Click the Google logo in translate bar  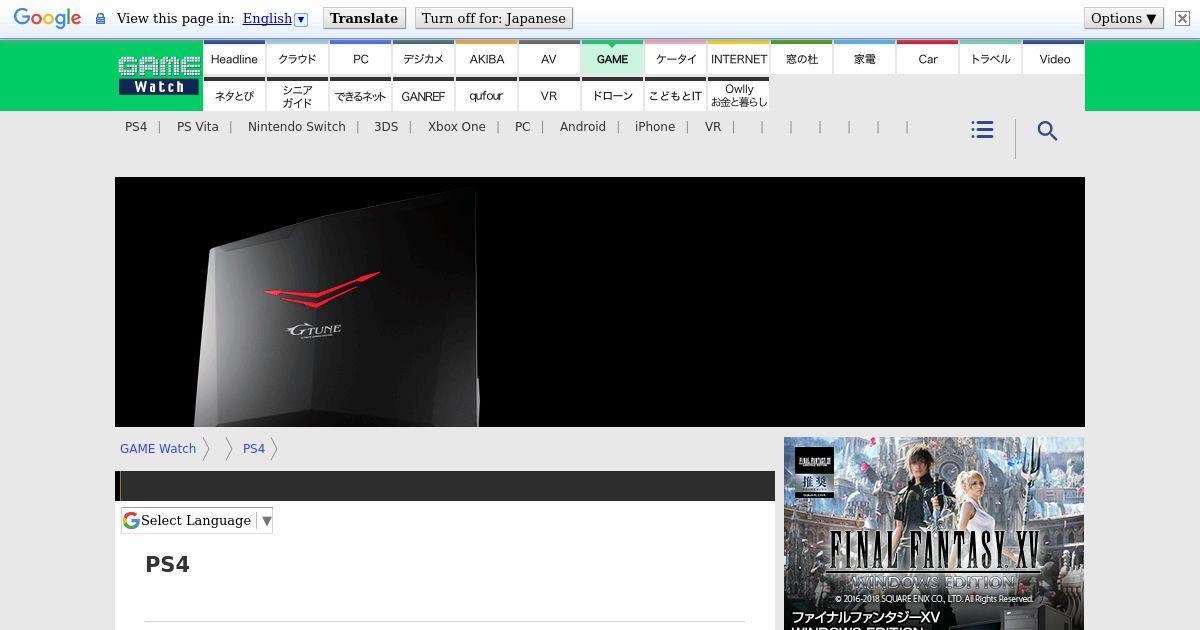47,18
